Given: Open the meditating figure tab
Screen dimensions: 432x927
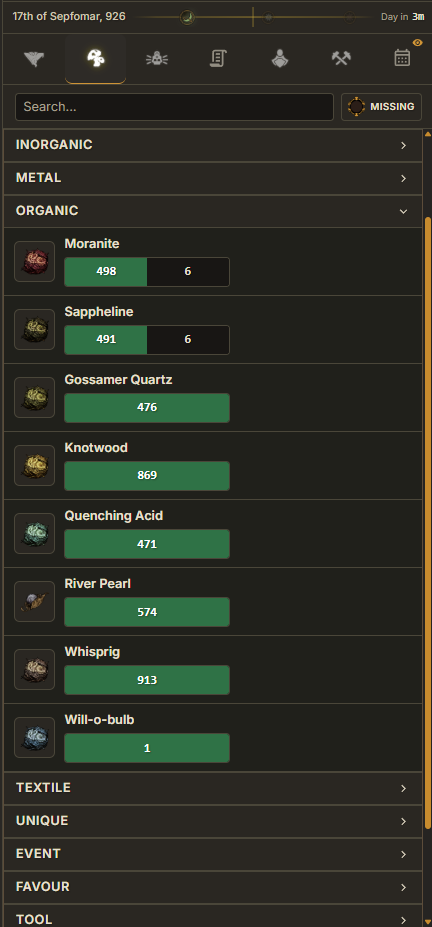Looking at the screenshot, I should [x=280, y=59].
